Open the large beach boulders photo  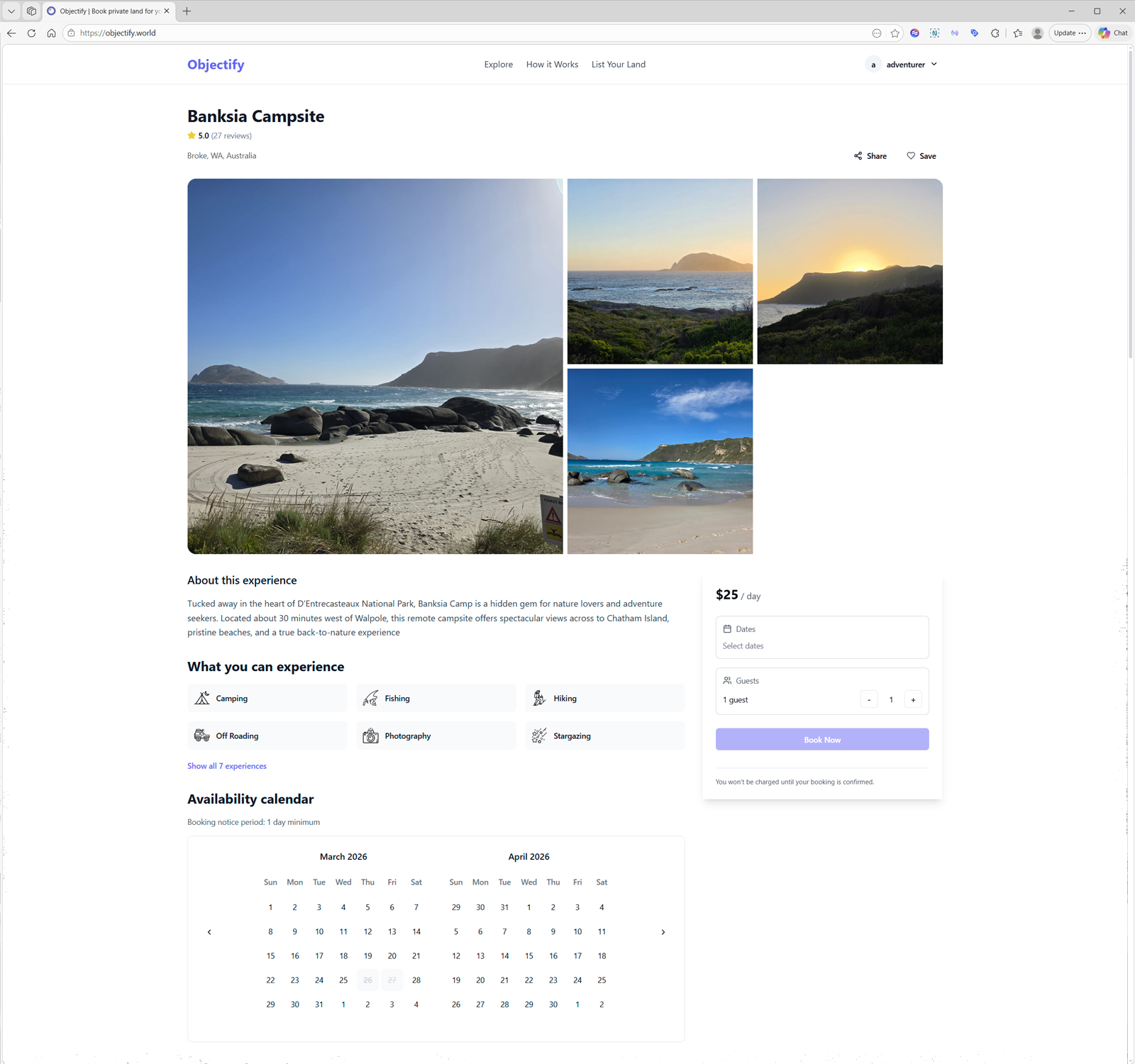pos(375,366)
